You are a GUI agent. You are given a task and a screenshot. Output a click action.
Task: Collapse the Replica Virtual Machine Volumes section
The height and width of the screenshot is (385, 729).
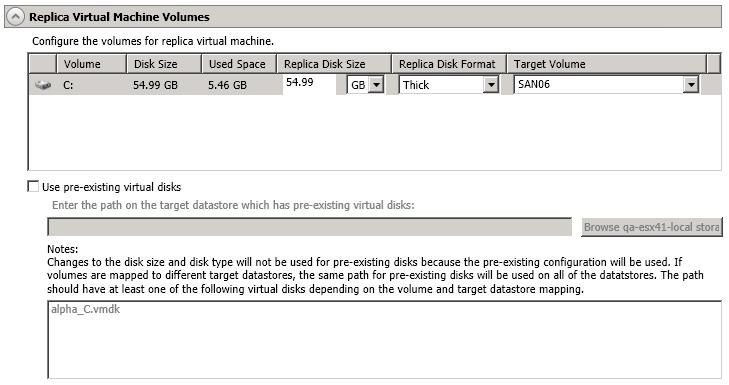(15, 17)
